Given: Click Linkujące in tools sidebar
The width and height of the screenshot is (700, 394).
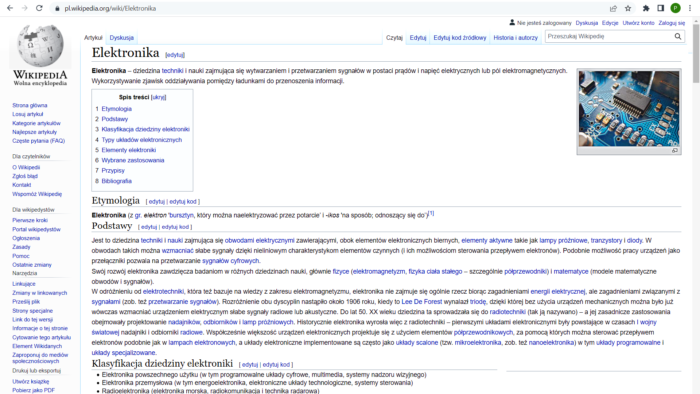Looking at the screenshot, I should click(24, 284).
